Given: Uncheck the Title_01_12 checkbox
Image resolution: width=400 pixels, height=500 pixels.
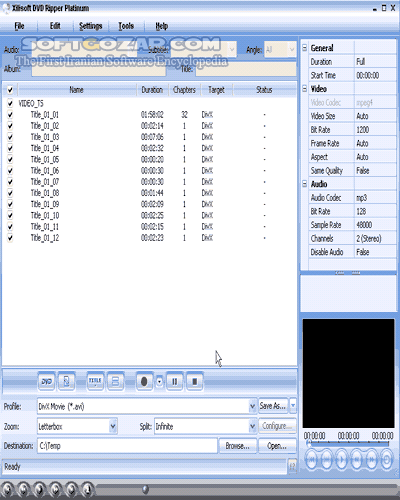Looking at the screenshot, I should [10, 238].
